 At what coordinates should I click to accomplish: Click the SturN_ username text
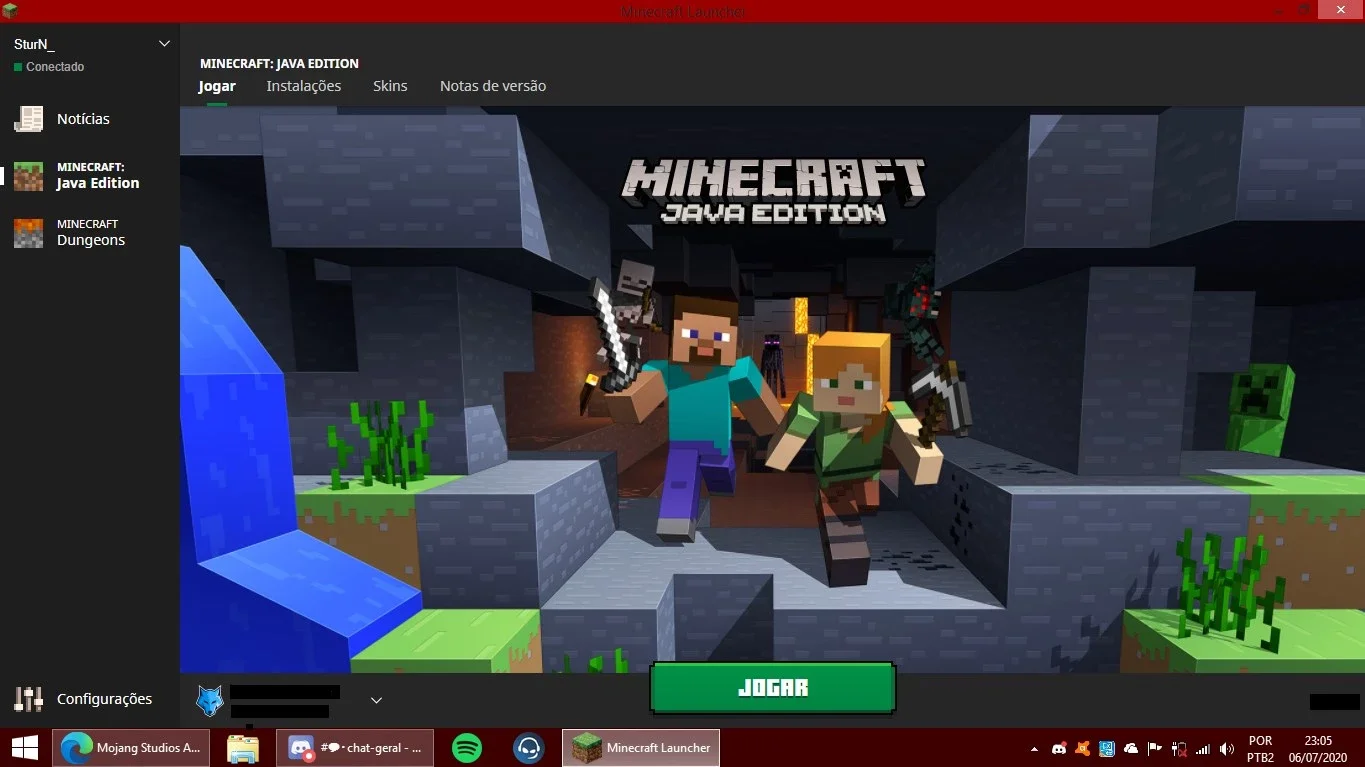coord(35,44)
